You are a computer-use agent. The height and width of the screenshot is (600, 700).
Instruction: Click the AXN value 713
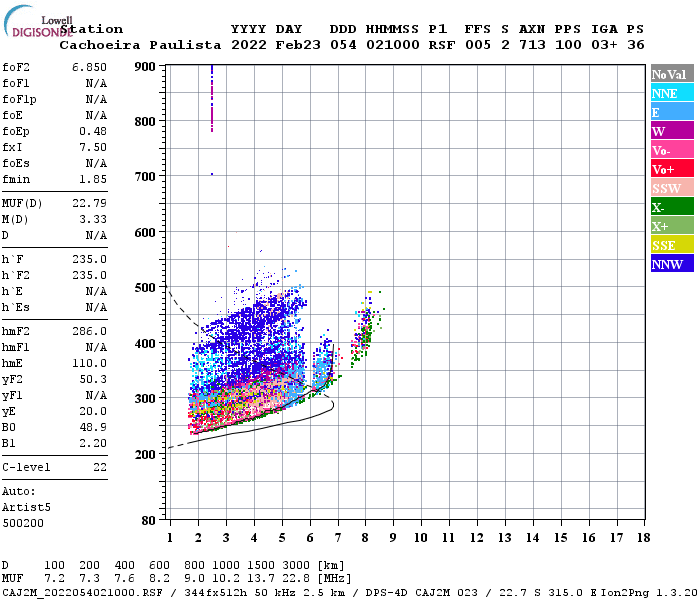tap(532, 45)
